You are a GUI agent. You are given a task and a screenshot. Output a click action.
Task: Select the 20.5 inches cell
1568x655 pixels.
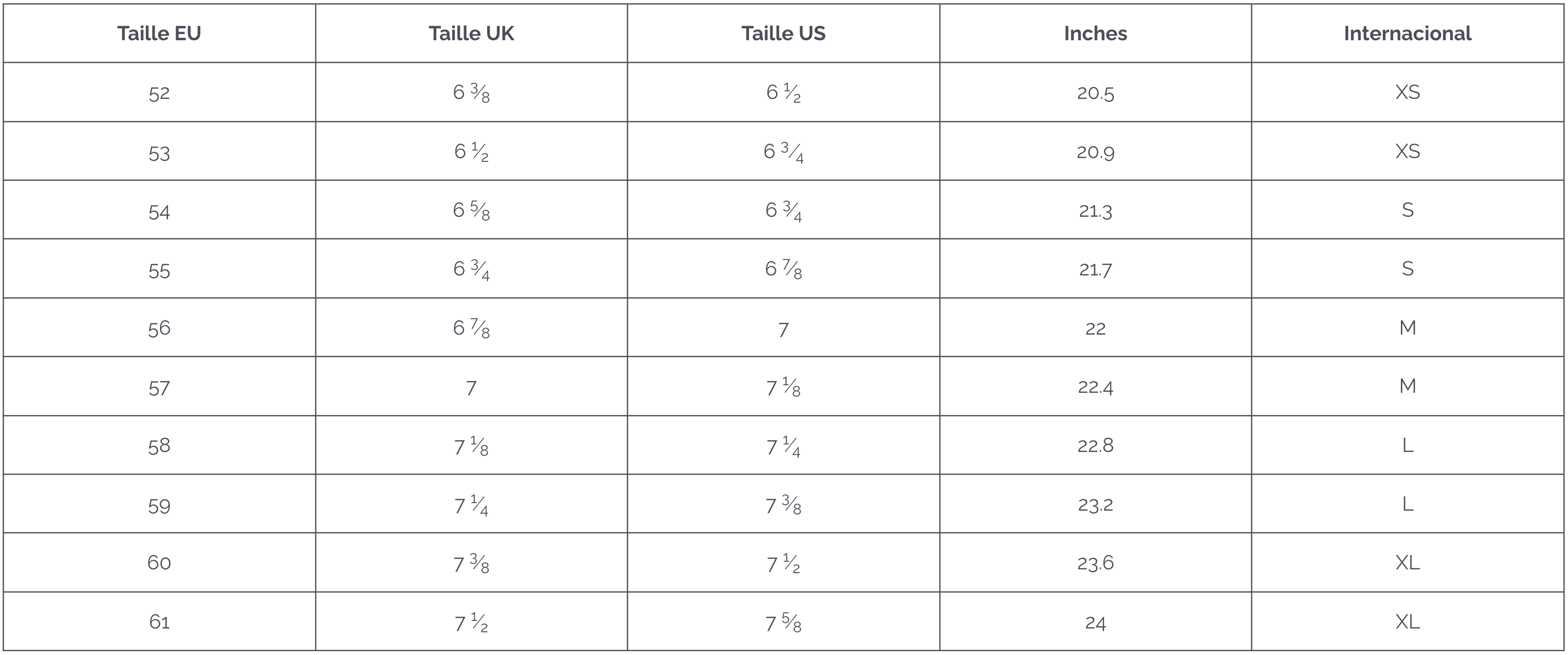(x=1095, y=93)
